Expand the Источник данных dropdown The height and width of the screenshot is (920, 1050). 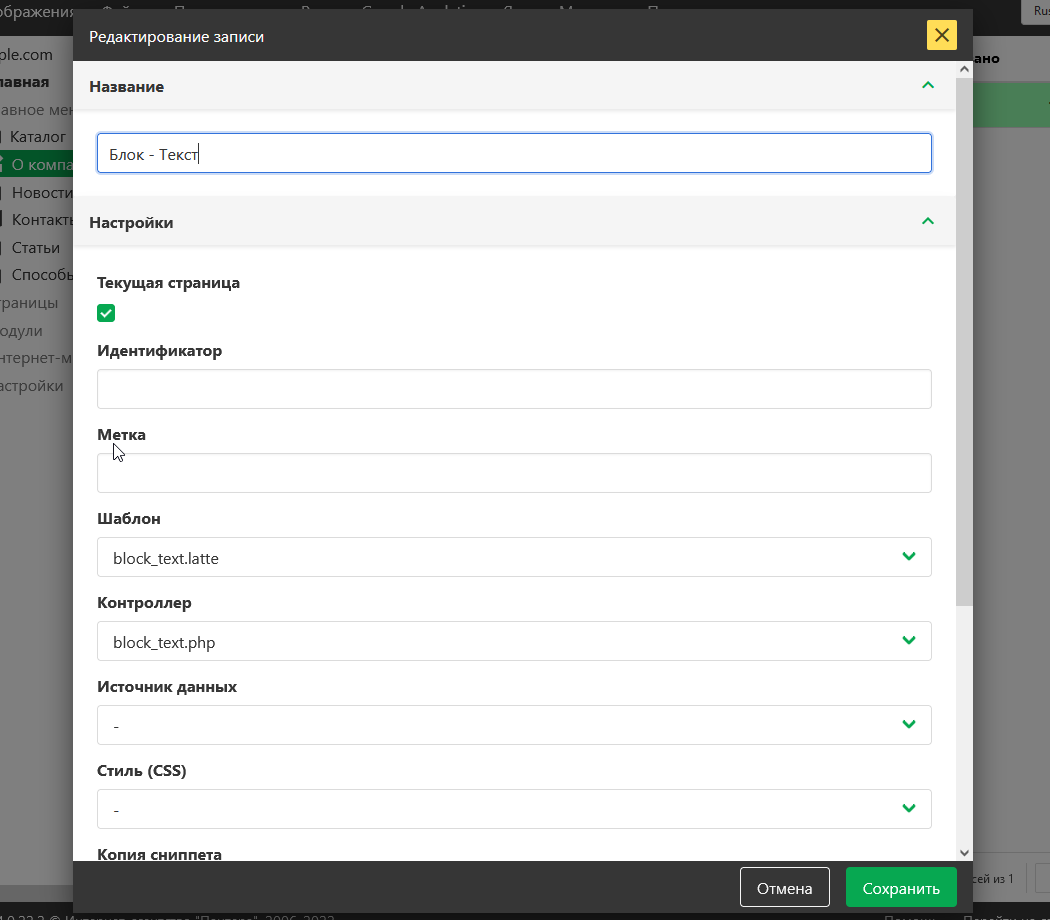[x=514, y=725]
